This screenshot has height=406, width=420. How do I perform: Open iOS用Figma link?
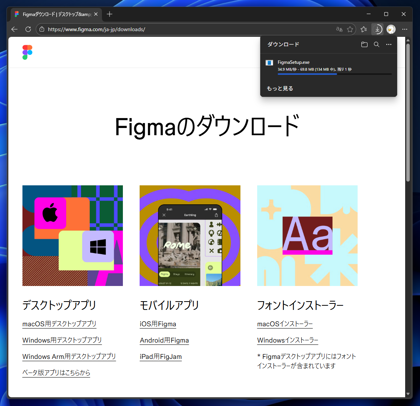pyautogui.click(x=158, y=324)
